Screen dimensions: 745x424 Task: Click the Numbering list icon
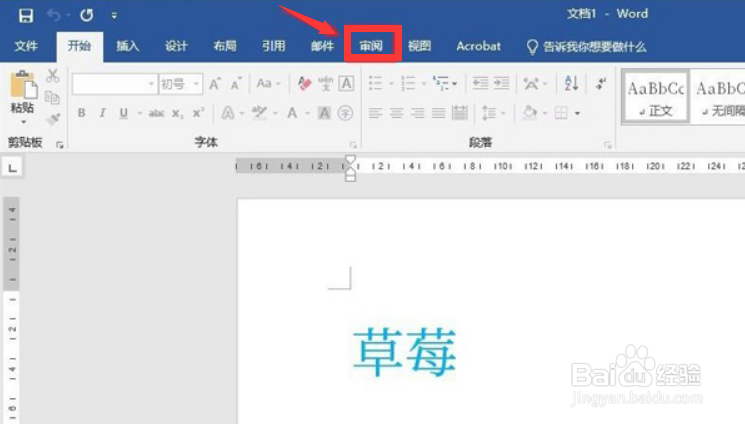tap(408, 84)
